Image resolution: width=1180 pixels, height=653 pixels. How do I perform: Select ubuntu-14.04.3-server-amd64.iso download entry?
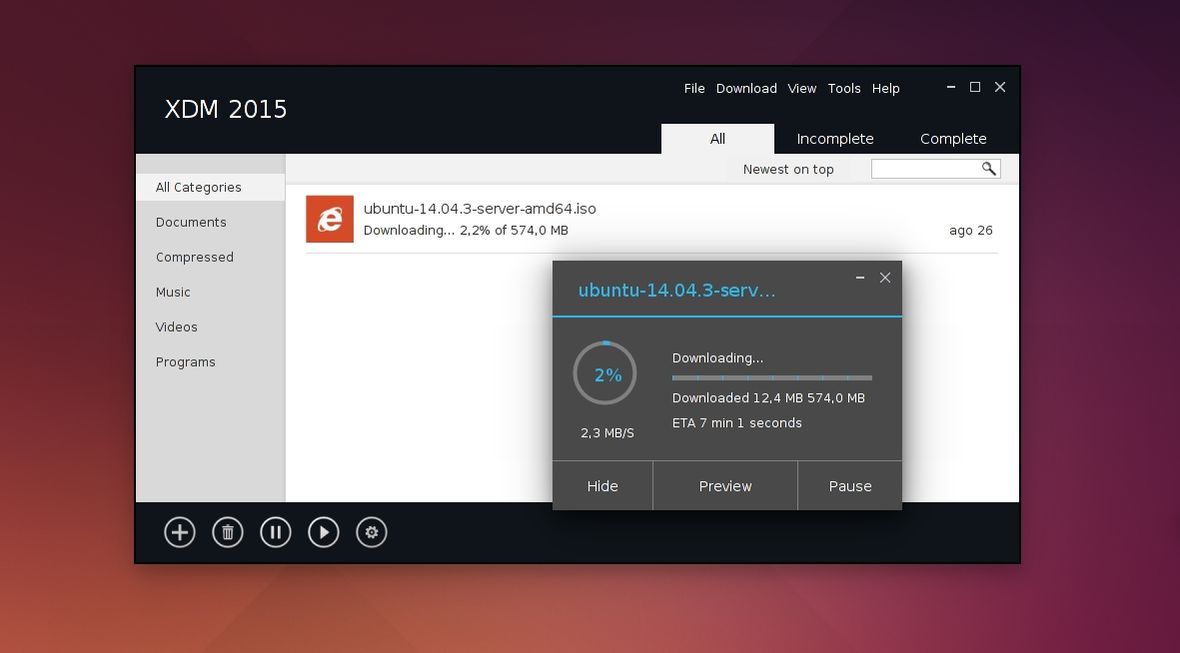tap(651, 219)
